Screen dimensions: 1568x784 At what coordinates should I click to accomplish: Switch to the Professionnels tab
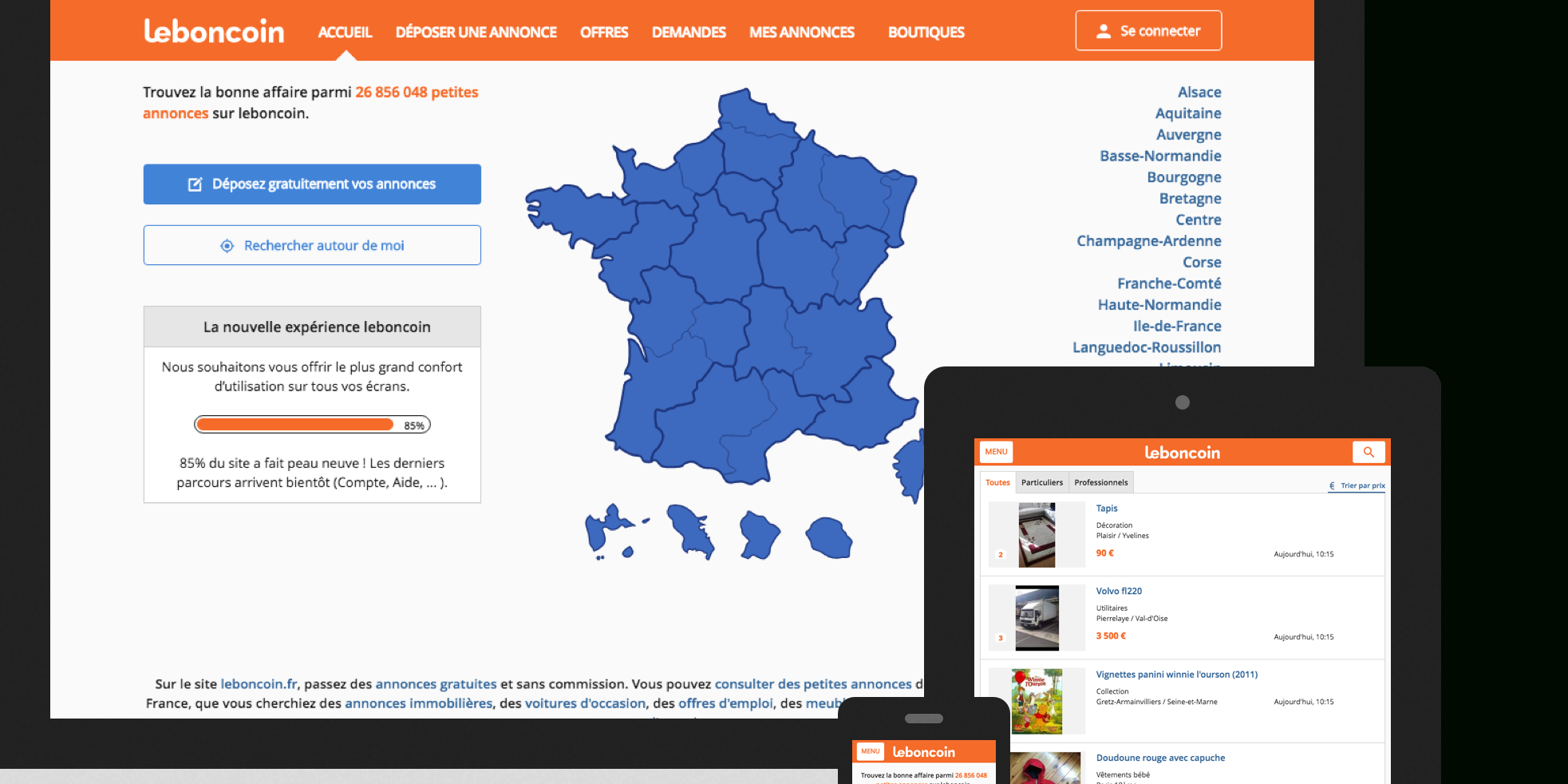[1100, 482]
